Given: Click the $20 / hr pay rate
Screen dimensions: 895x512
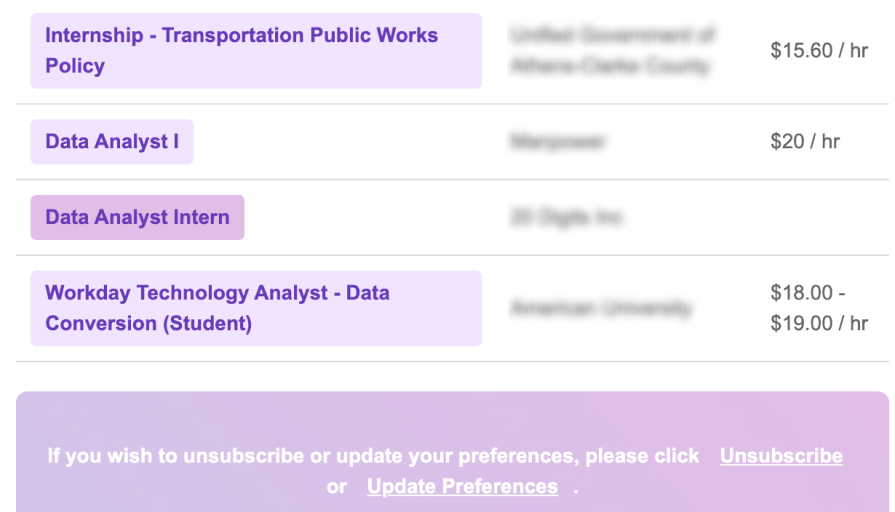Looking at the screenshot, I should click(805, 142).
